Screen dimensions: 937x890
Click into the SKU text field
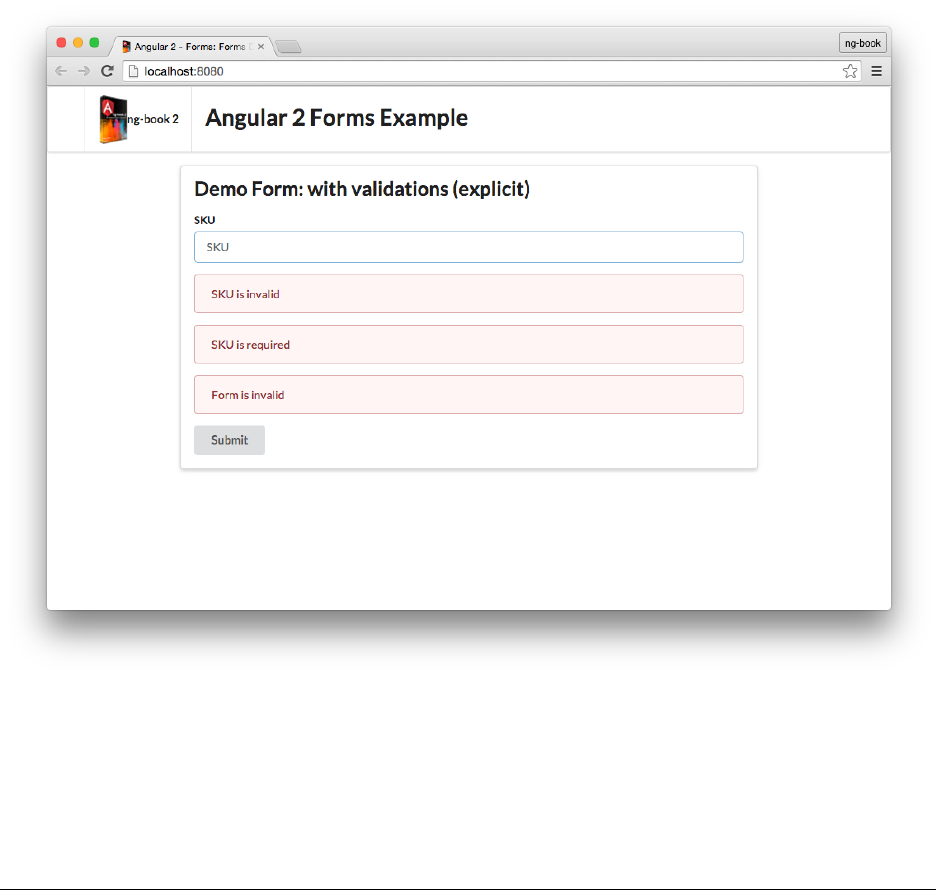468,247
